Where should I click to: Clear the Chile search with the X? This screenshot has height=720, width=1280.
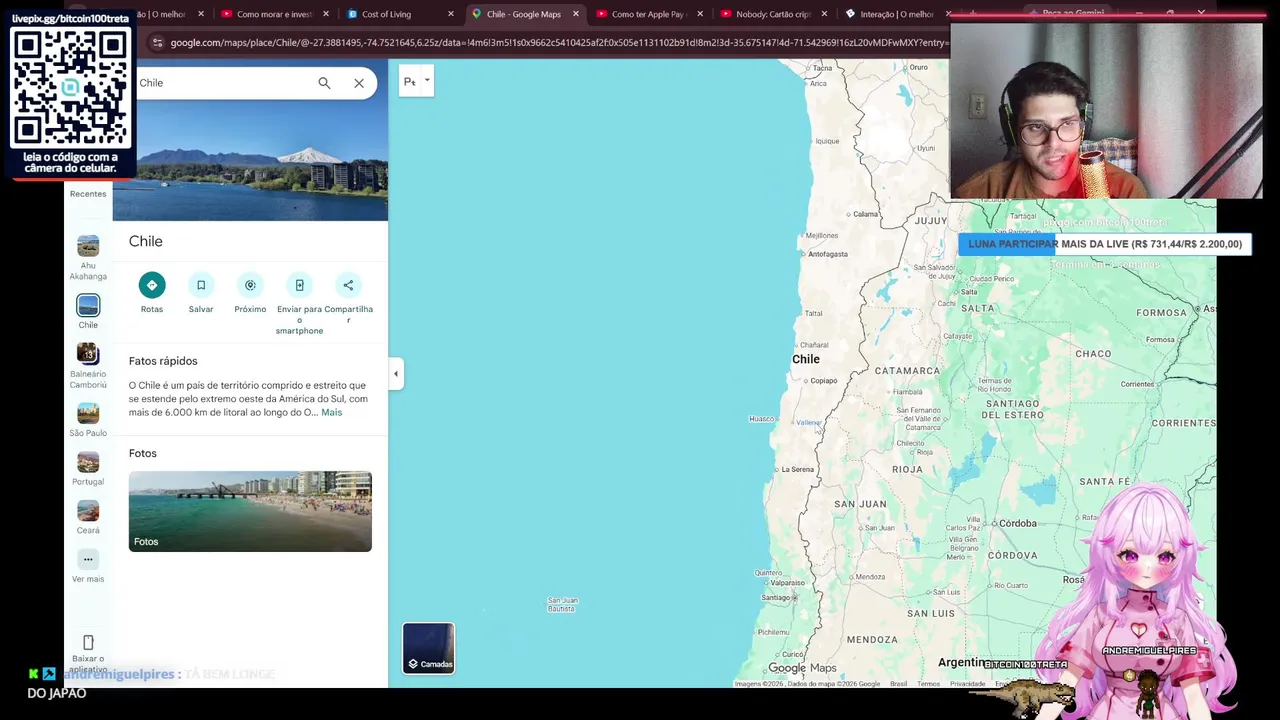coord(359,83)
